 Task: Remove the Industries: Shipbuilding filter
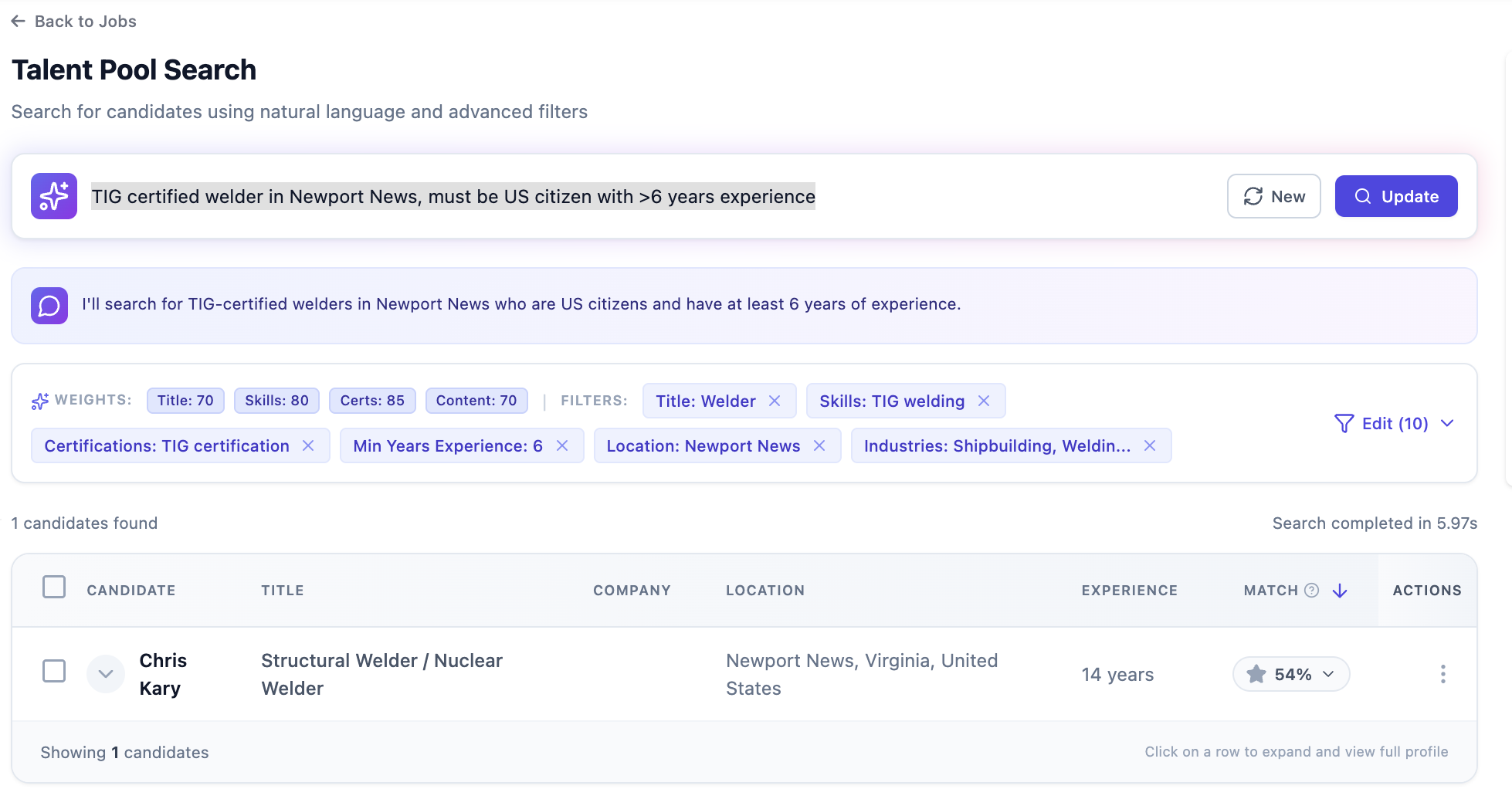click(x=1150, y=445)
